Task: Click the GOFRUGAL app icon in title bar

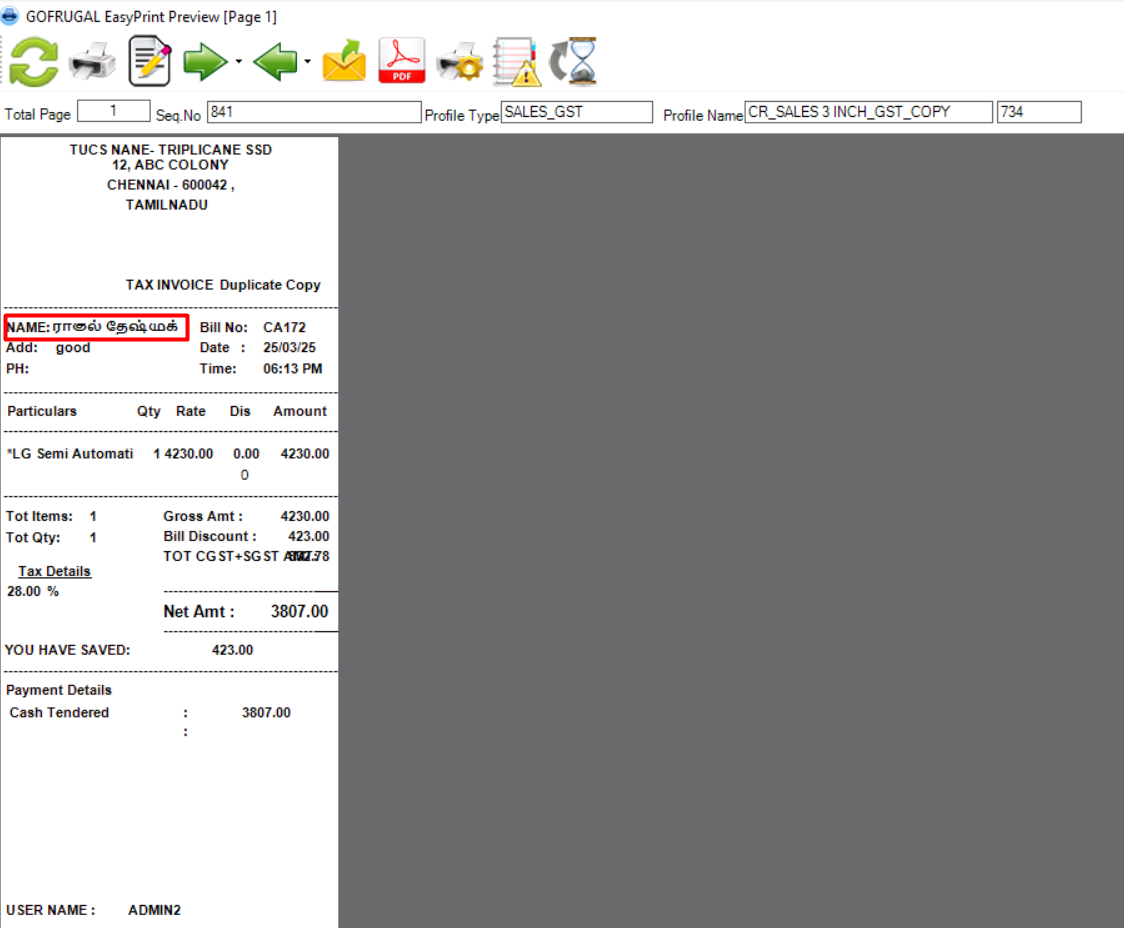Action: pyautogui.click(x=9, y=16)
